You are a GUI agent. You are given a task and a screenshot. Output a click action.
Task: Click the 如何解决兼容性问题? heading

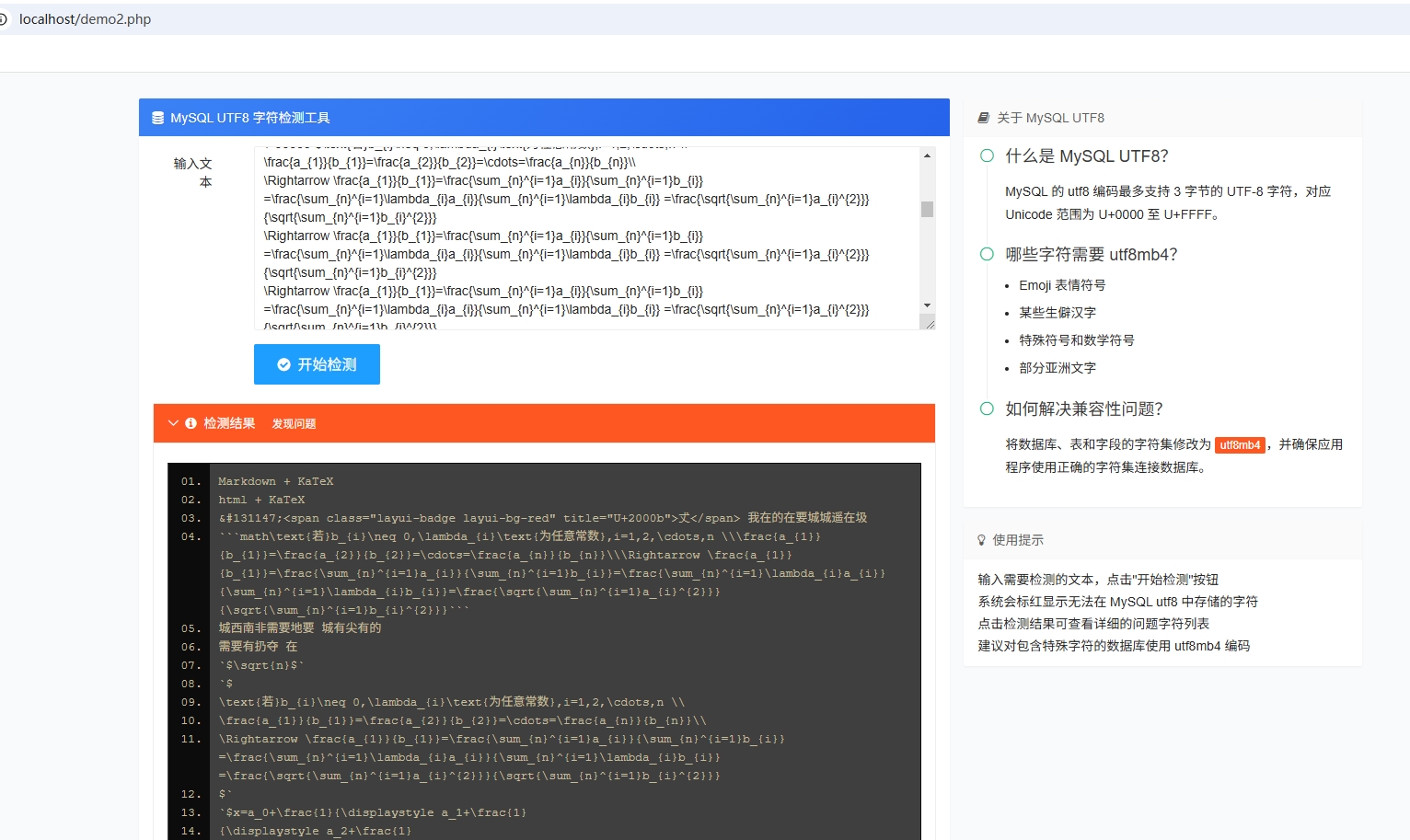tap(1084, 408)
